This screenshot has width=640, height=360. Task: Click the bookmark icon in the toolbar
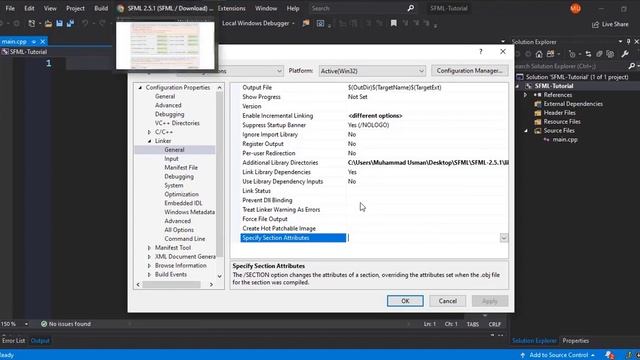click(393, 23)
